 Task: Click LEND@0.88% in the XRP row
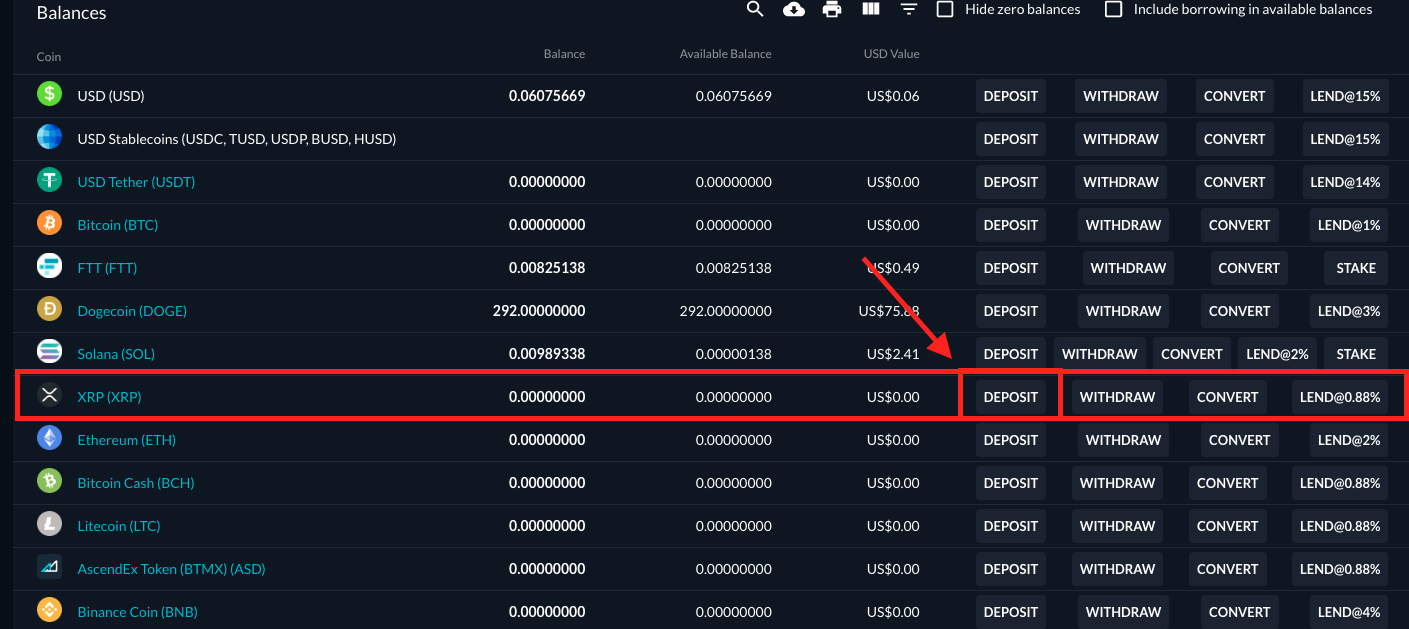[x=1340, y=397]
